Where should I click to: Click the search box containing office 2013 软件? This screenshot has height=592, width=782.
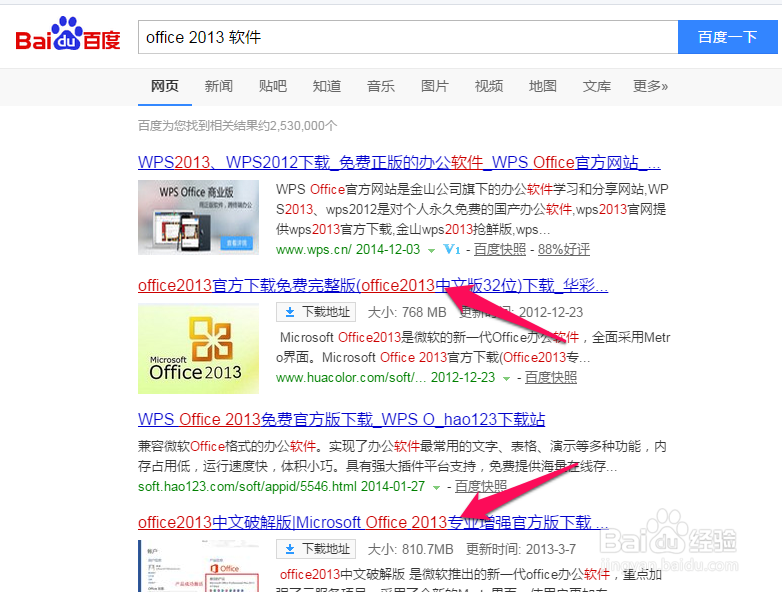408,37
